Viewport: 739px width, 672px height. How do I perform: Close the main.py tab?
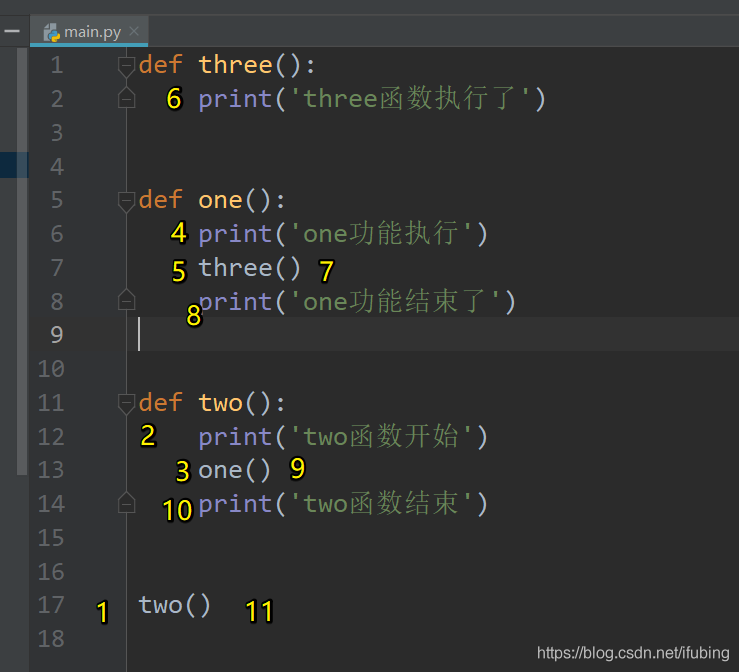(x=134, y=31)
